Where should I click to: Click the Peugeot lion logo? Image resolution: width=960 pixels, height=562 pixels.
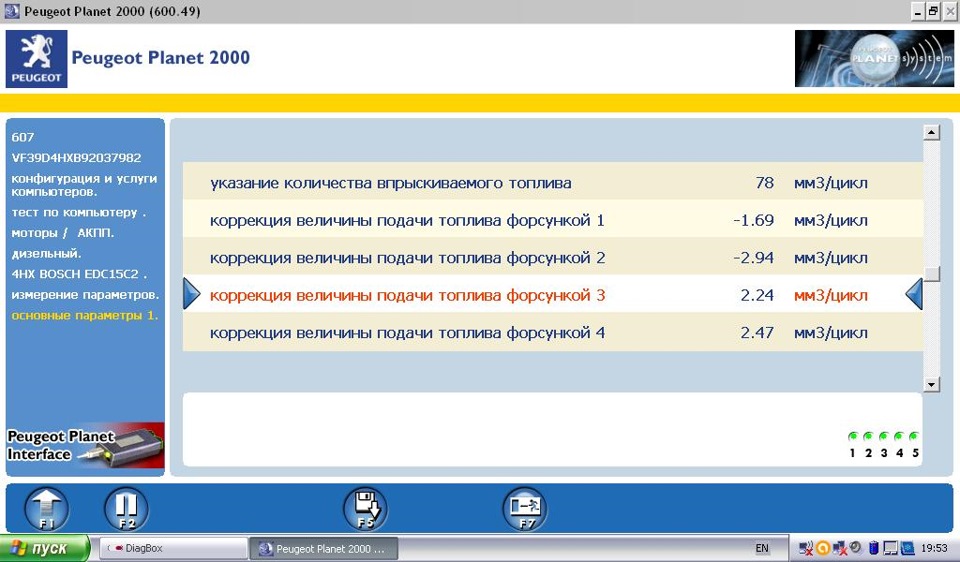tap(36, 59)
